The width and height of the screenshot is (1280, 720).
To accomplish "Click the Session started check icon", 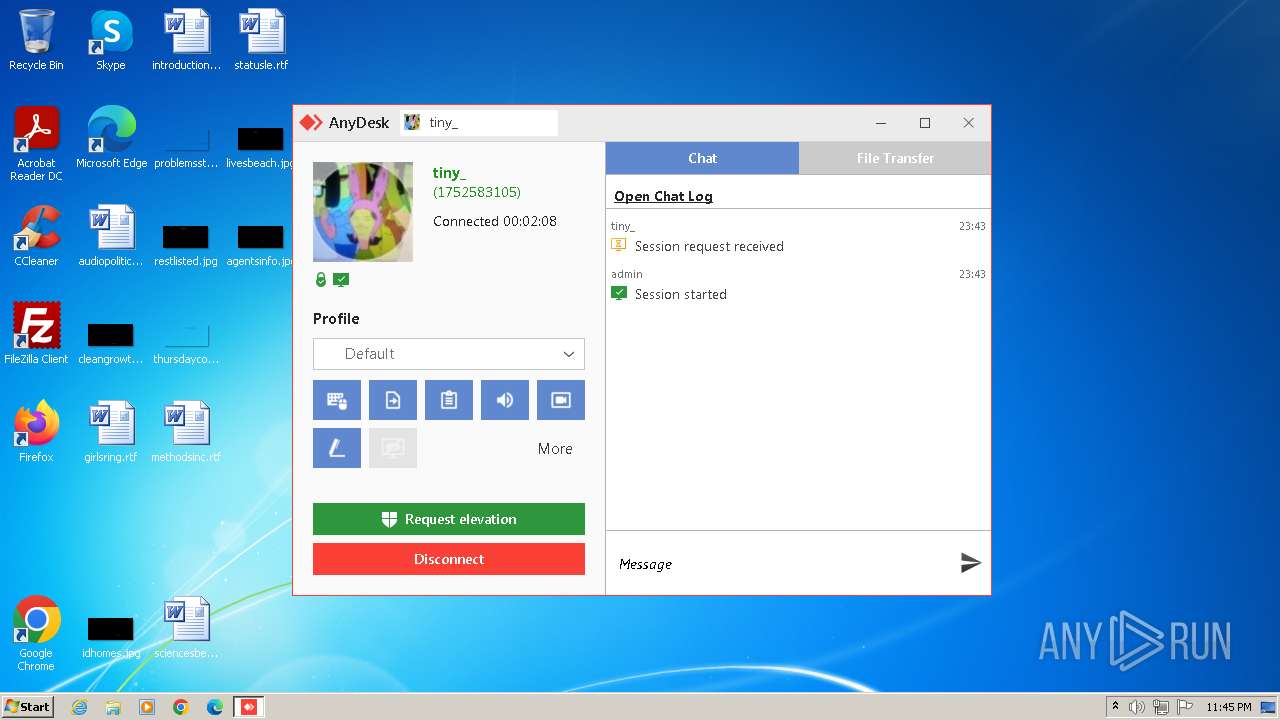I will click(x=619, y=293).
